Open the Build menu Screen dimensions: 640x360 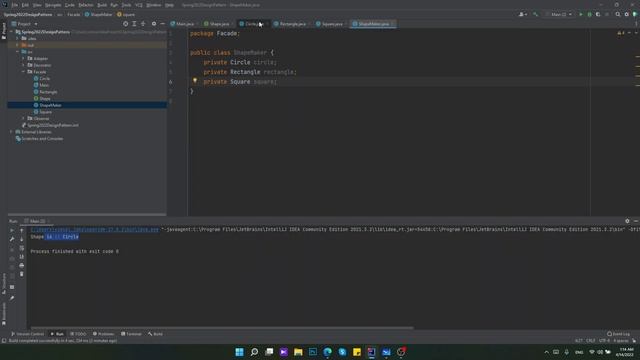click(x=102, y=5)
